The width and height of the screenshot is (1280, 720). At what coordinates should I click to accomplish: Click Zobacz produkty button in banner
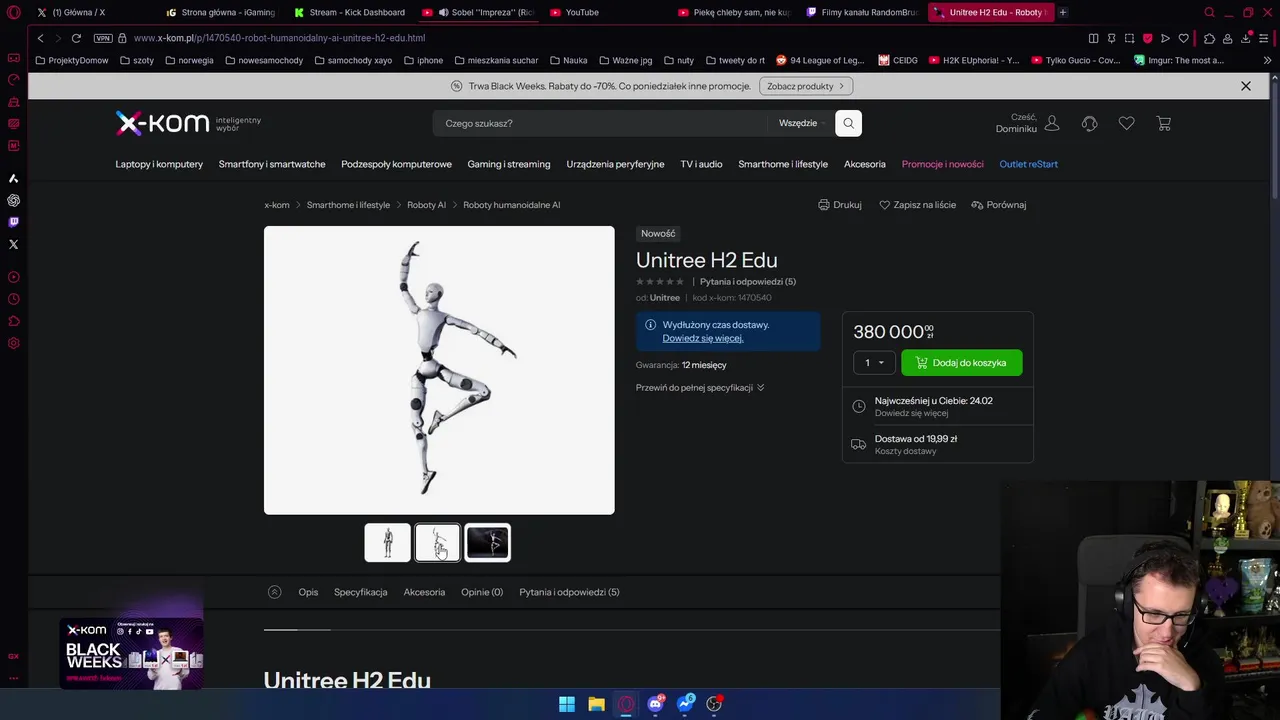806,86
